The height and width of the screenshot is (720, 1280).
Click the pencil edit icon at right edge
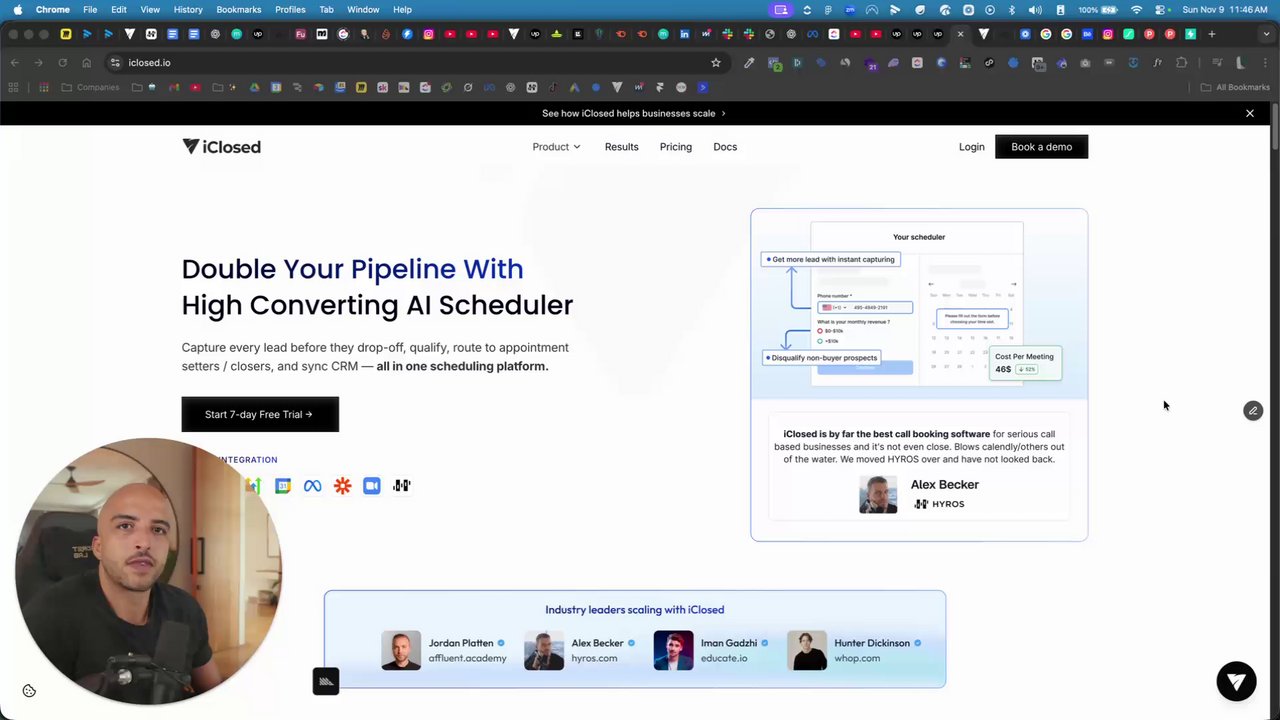(1253, 411)
